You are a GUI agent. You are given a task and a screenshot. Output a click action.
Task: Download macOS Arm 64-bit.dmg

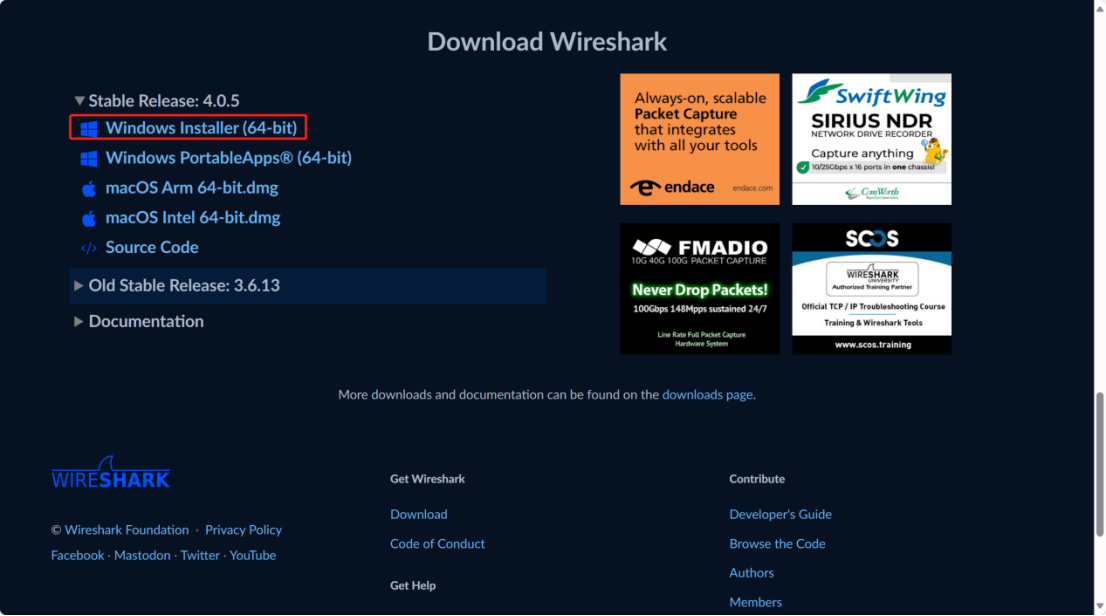click(192, 188)
